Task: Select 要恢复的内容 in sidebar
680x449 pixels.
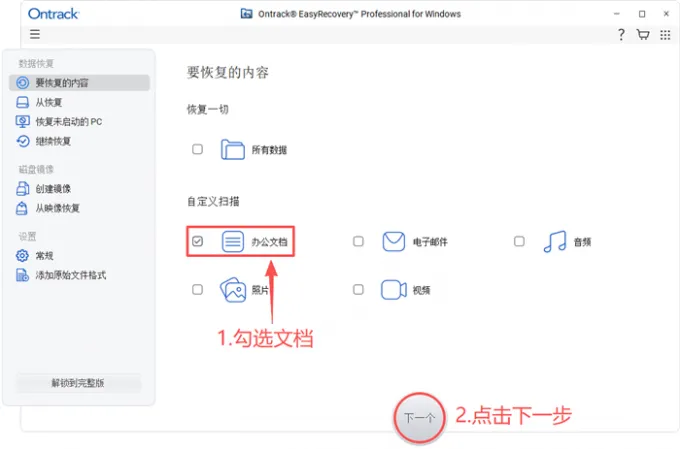Action: pyautogui.click(x=79, y=82)
